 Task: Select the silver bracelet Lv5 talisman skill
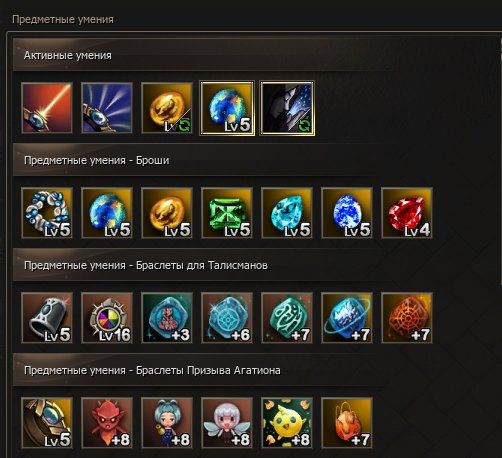pyautogui.click(x=47, y=318)
